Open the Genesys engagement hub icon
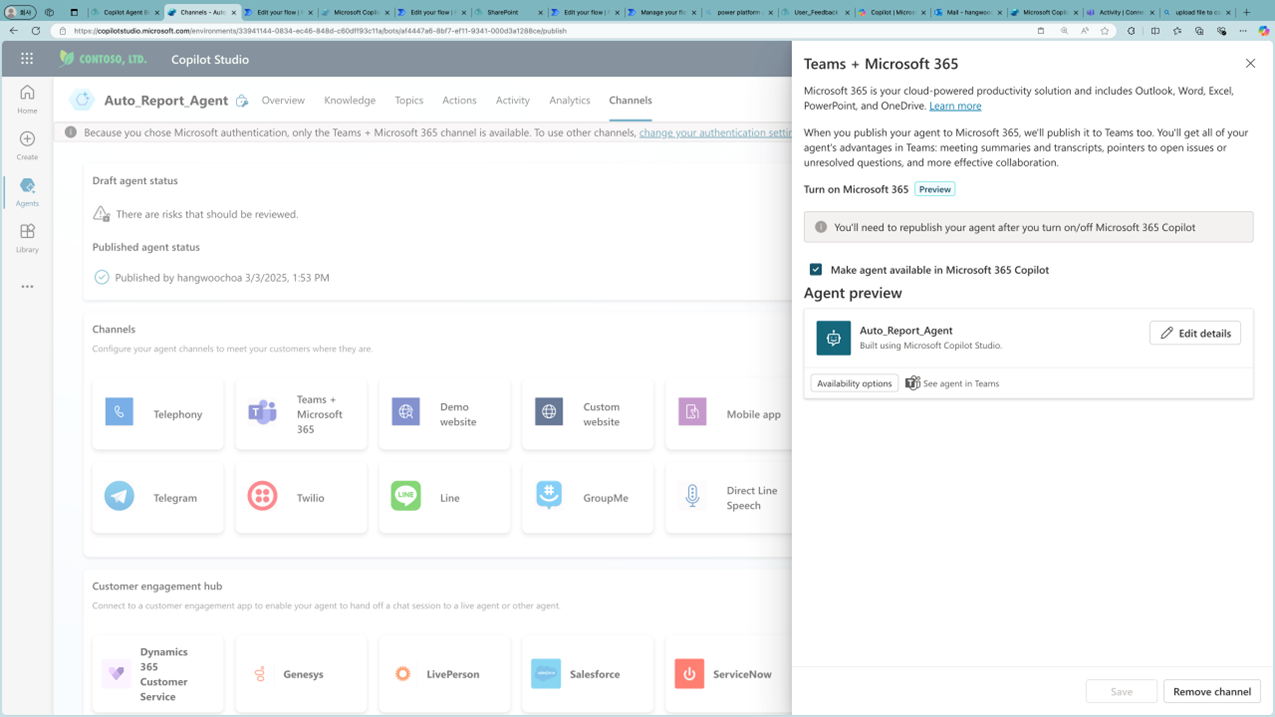The image size is (1275, 717). [260, 673]
